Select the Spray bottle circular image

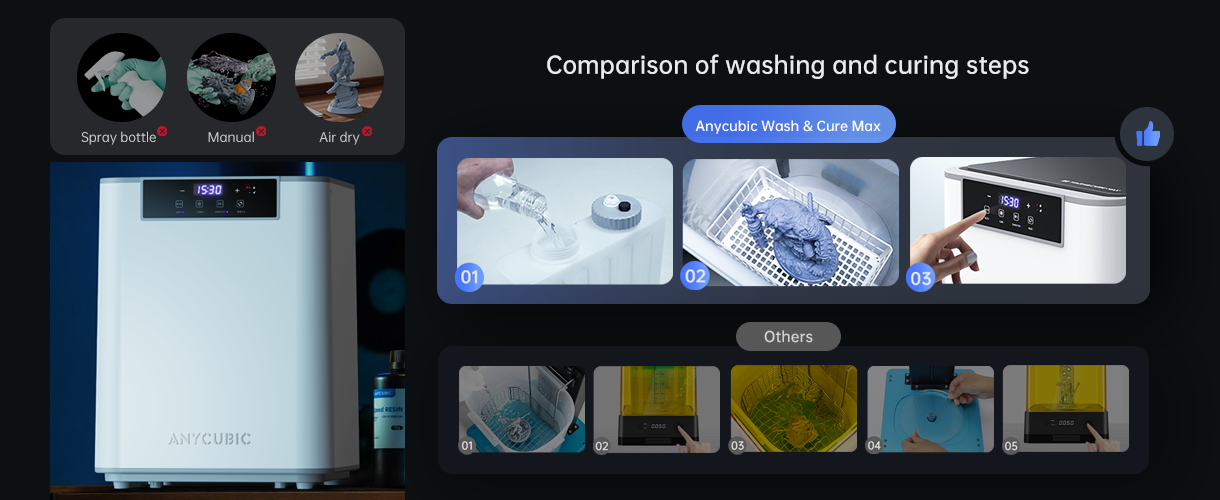point(121,78)
